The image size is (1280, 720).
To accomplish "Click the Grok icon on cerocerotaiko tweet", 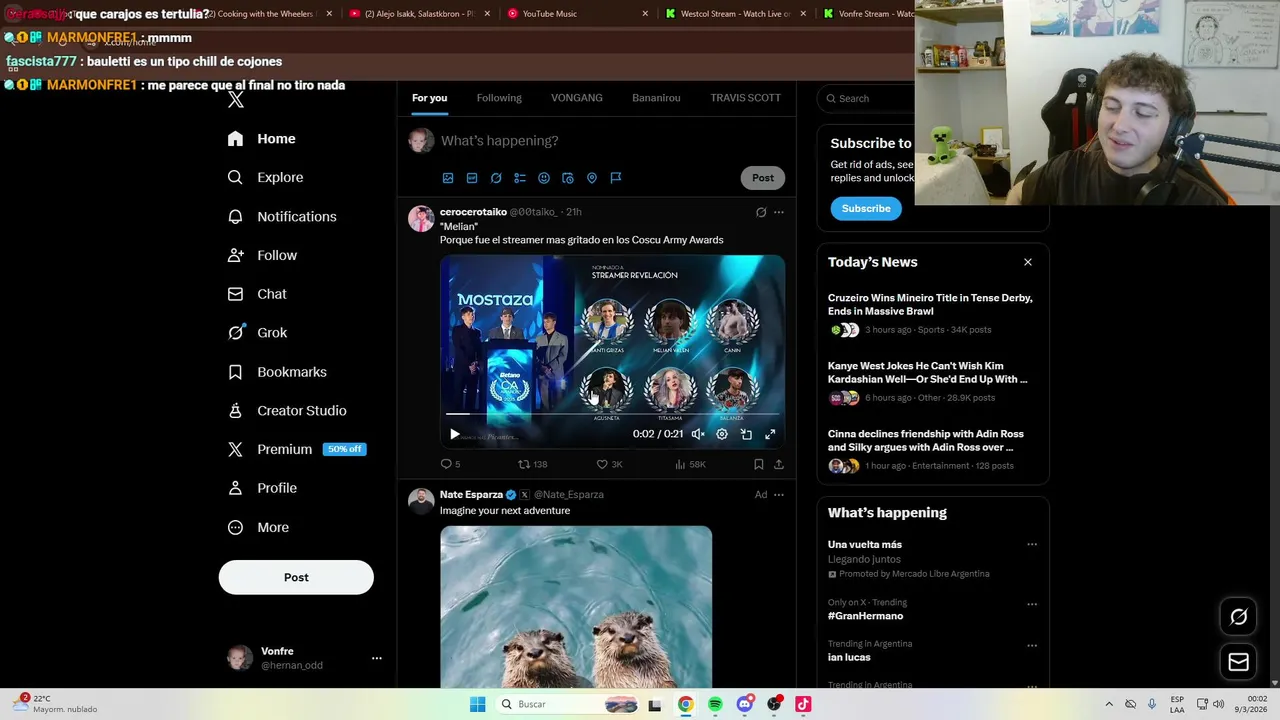I will (761, 212).
